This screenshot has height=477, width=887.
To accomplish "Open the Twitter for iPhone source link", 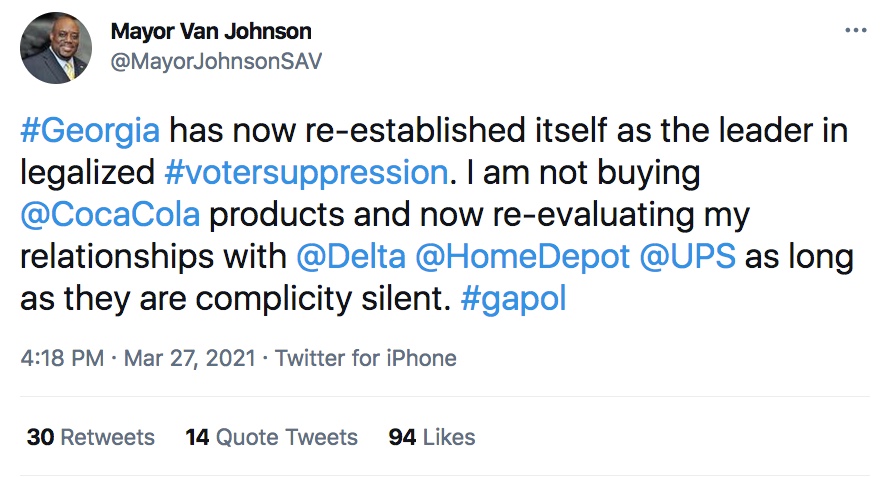I will point(365,358).
